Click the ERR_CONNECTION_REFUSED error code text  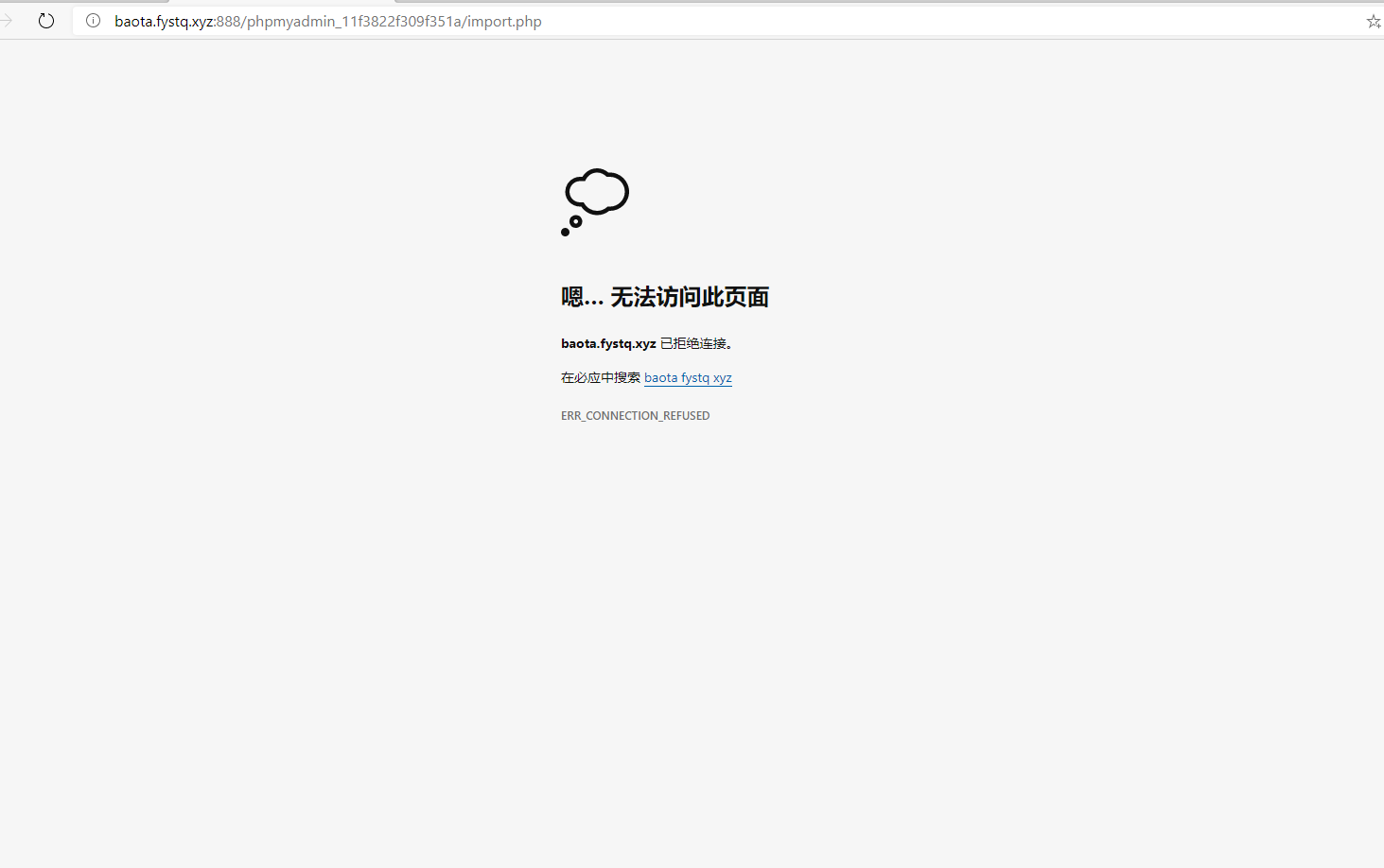[635, 416]
